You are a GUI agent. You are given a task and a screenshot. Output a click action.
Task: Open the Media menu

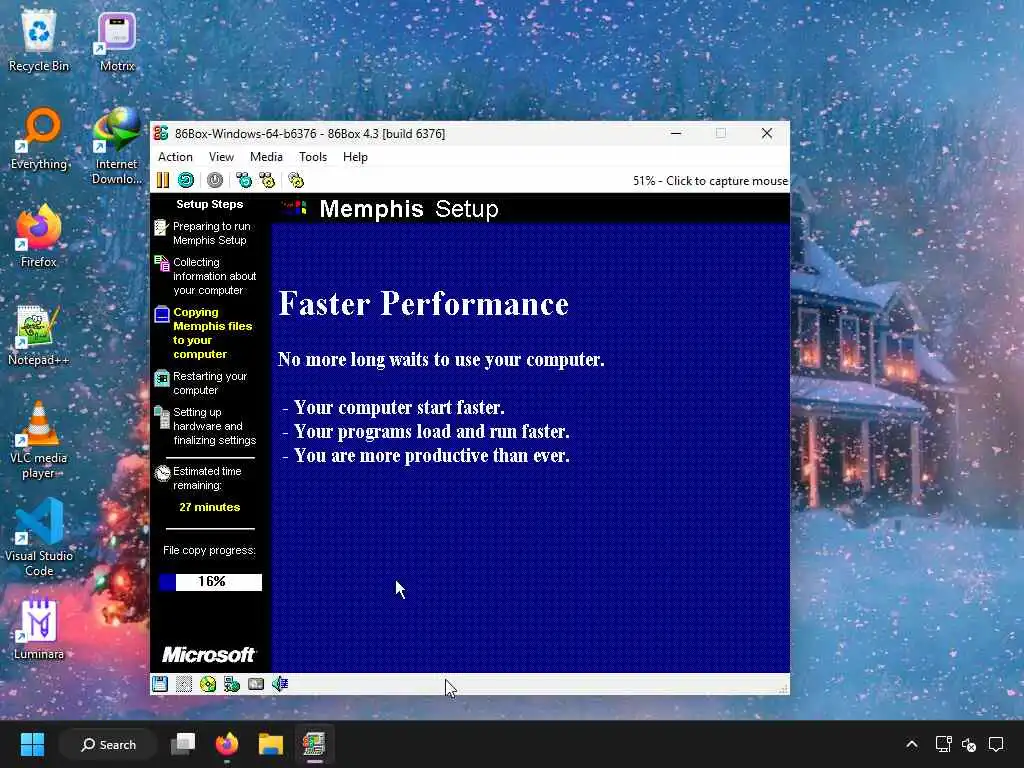(266, 157)
